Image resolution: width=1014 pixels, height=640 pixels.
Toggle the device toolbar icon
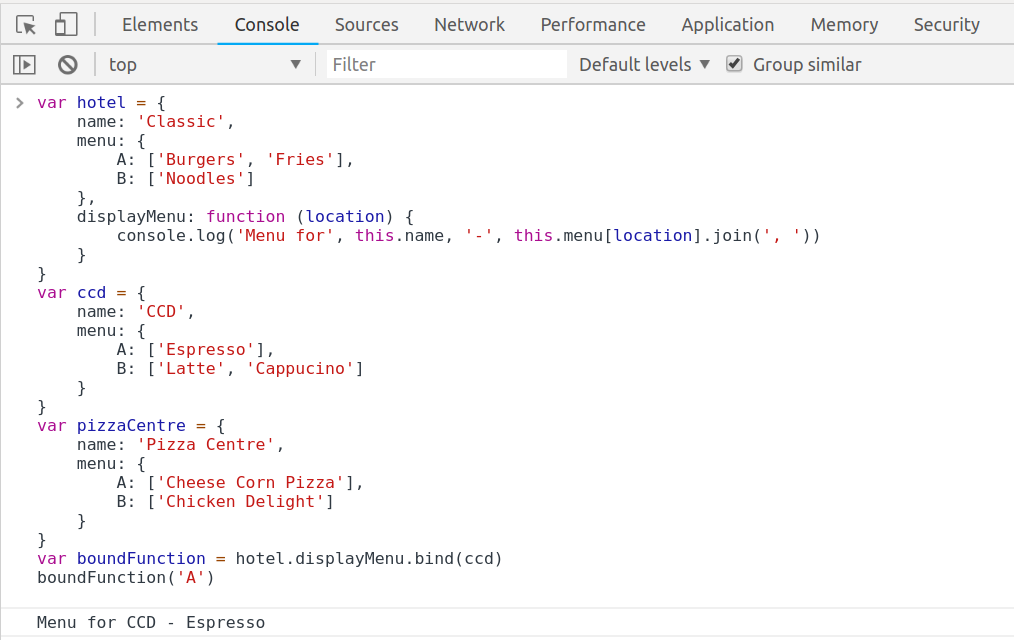click(66, 25)
